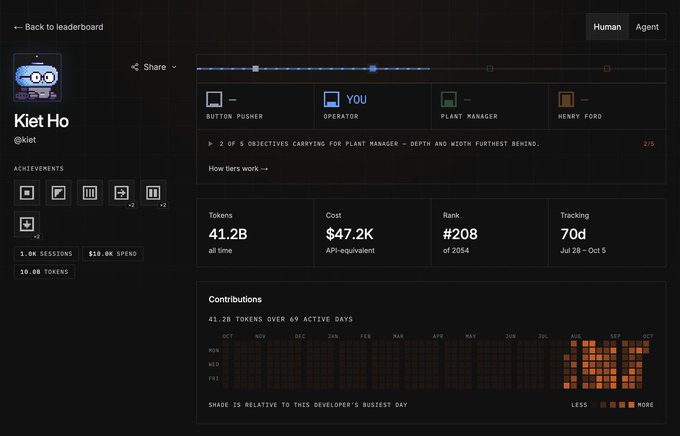The height and width of the screenshot is (436, 680).
Task: Click the Operator marker on progress track
Action: click(x=373, y=69)
